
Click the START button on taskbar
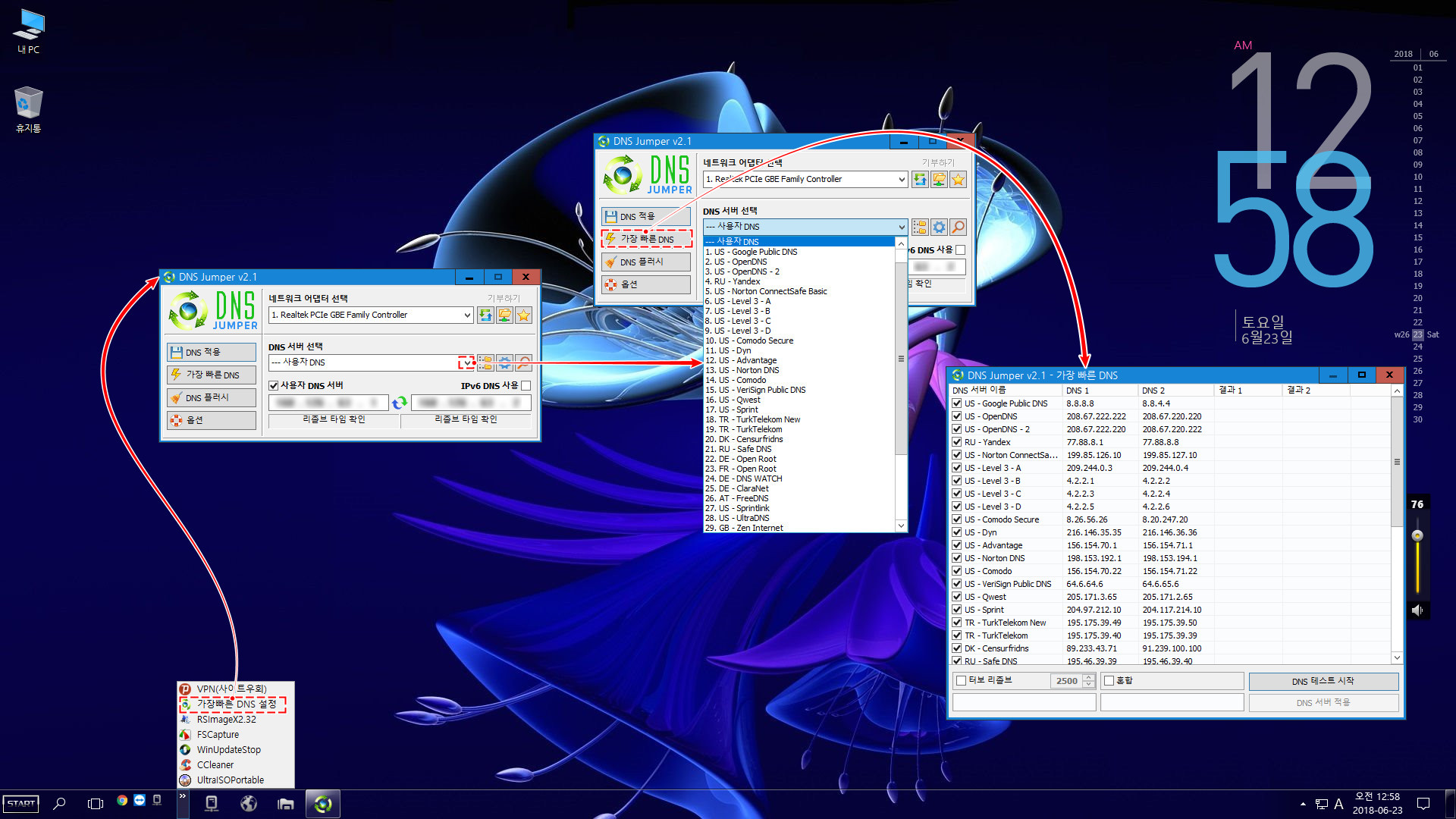(x=21, y=804)
